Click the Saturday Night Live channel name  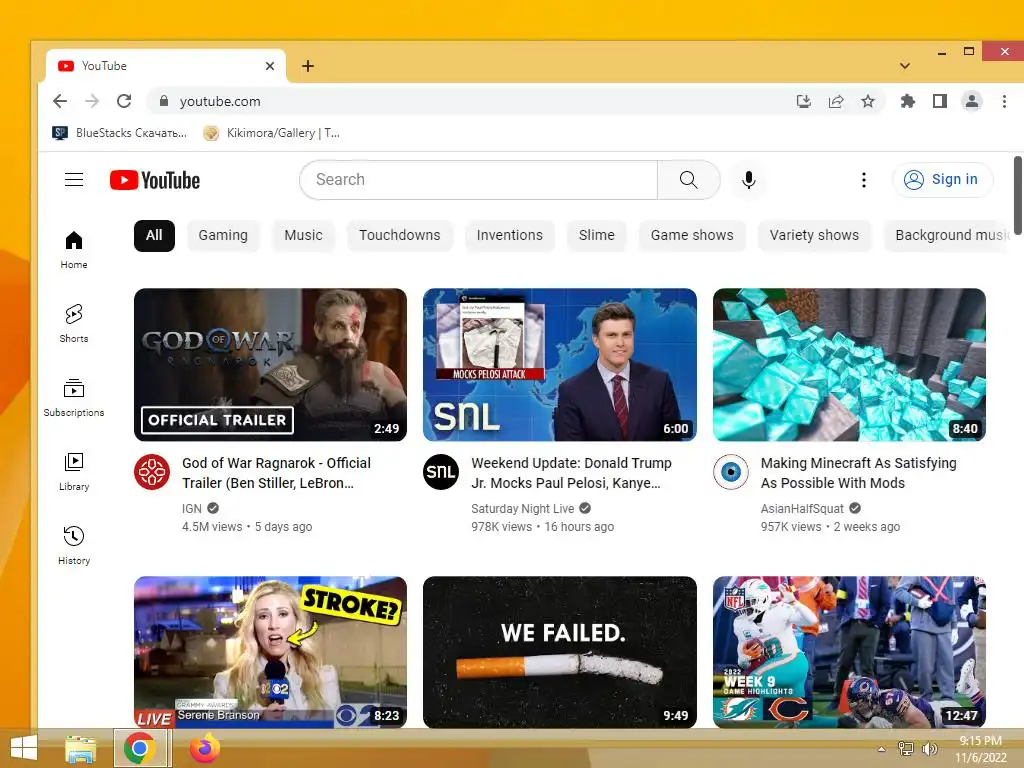[x=522, y=509]
